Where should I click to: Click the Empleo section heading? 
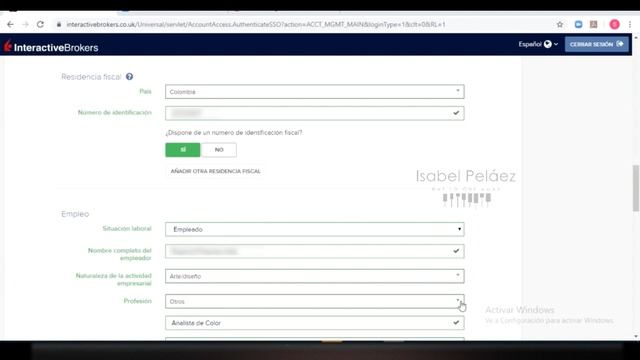tap(75, 214)
